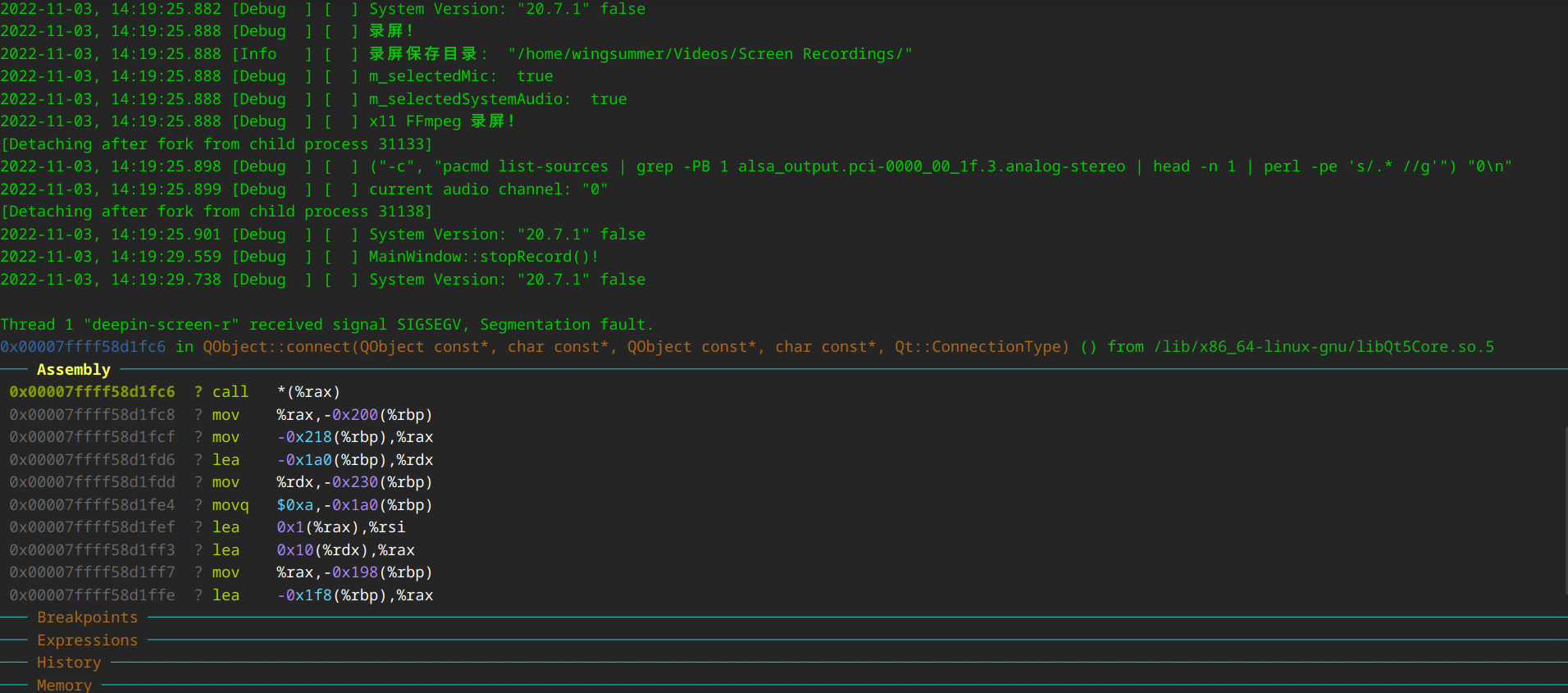Click the libQt5Core.so.5 library path
1568x693 pixels.
pyautogui.click(x=1324, y=347)
